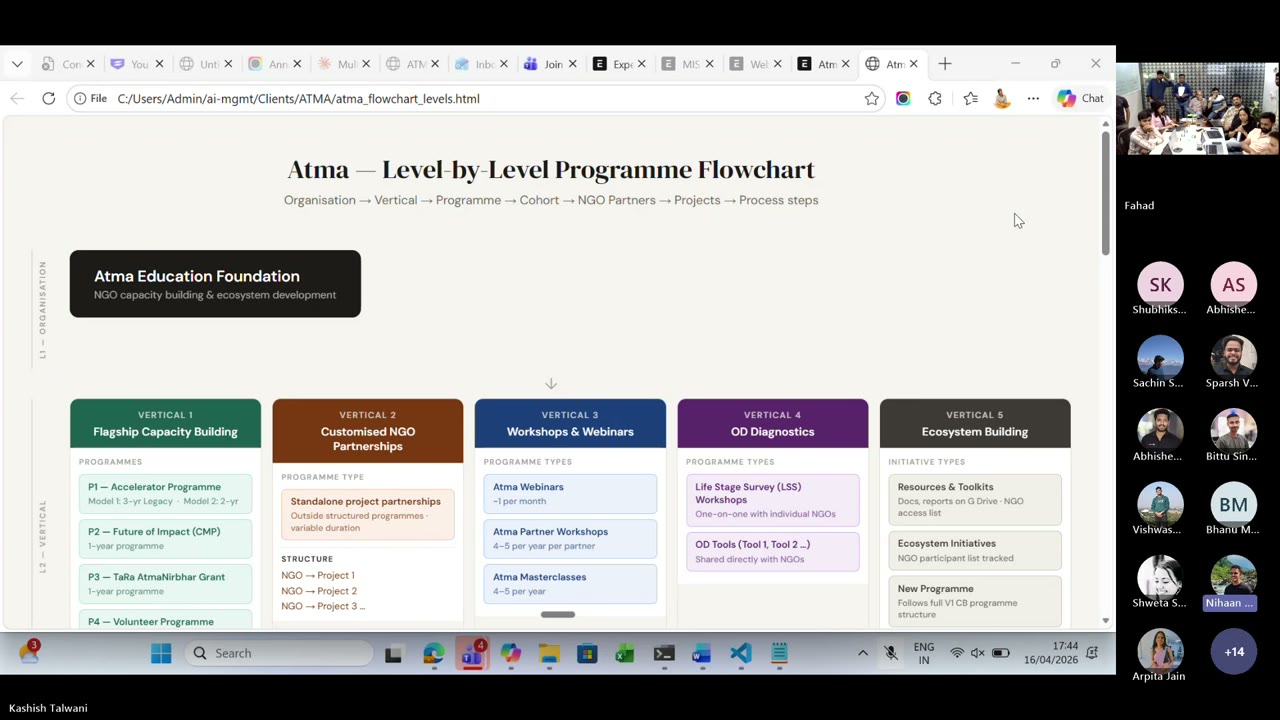Open Excel from the taskbar
Viewport: 1280px width, 720px height.
[624, 653]
